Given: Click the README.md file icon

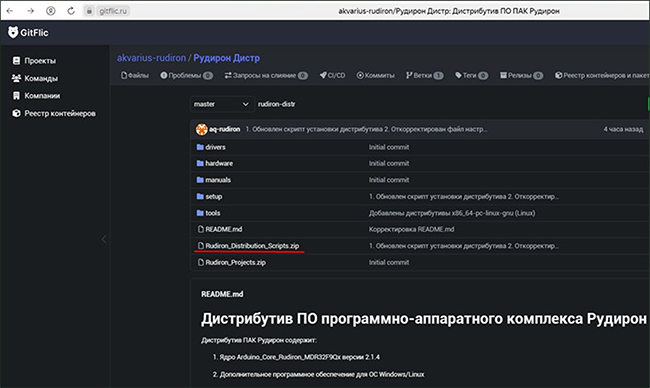Looking at the screenshot, I should (x=201, y=229).
